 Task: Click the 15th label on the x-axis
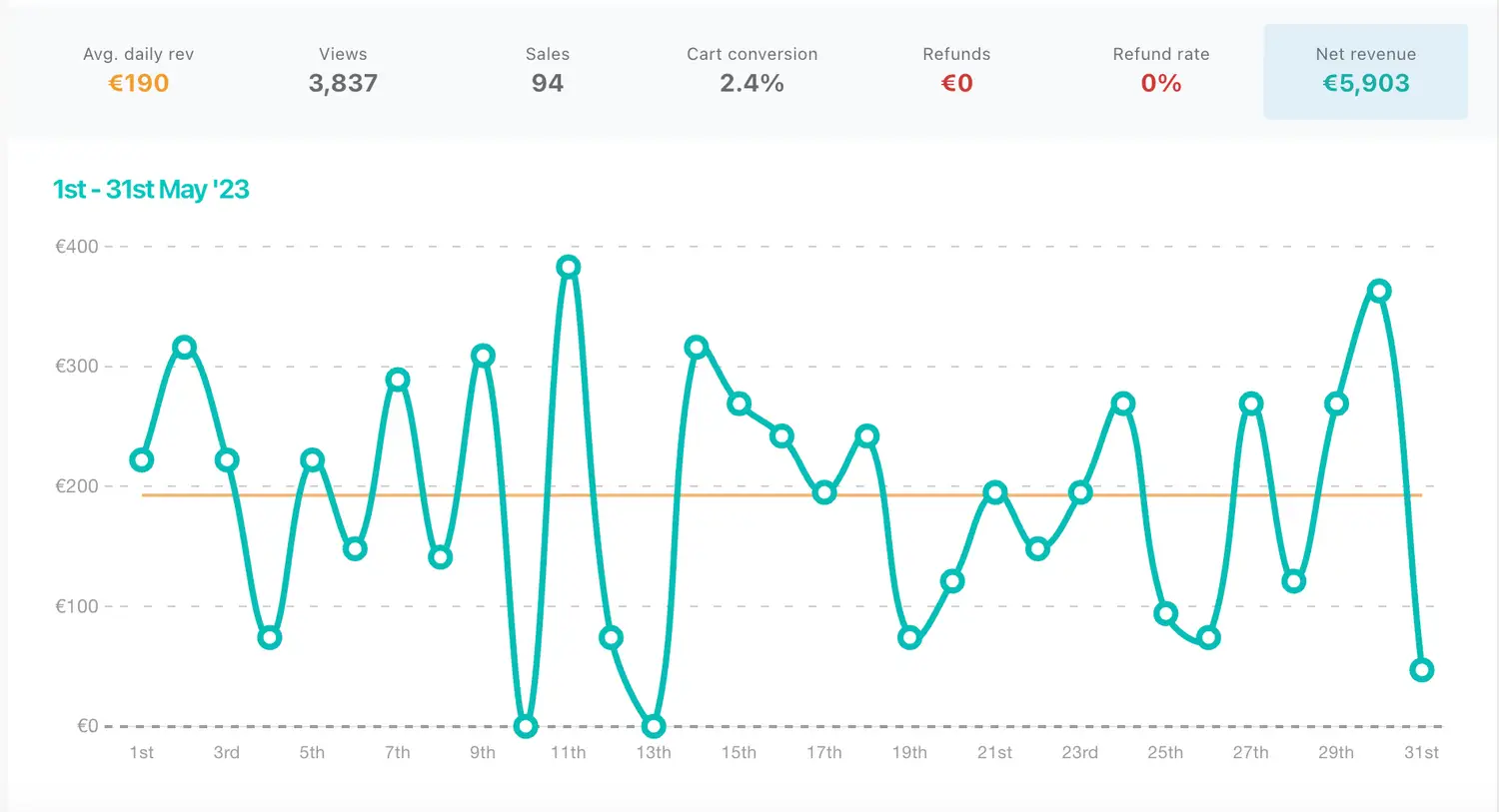point(739,753)
